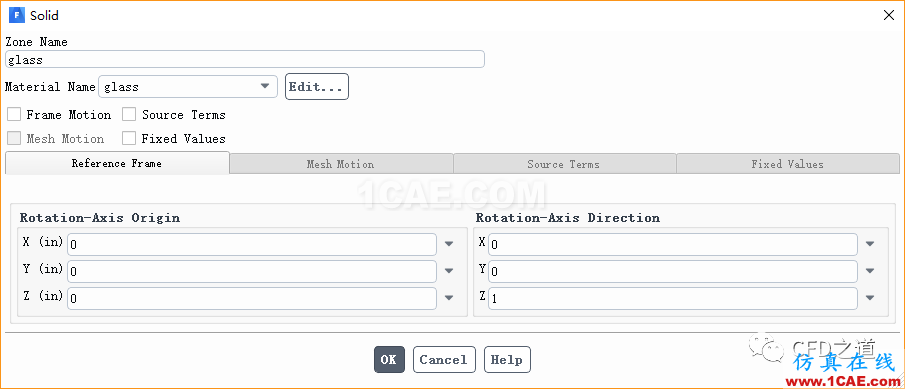Expand the direction X dropdown arrow
905x389 pixels.
tap(870, 244)
